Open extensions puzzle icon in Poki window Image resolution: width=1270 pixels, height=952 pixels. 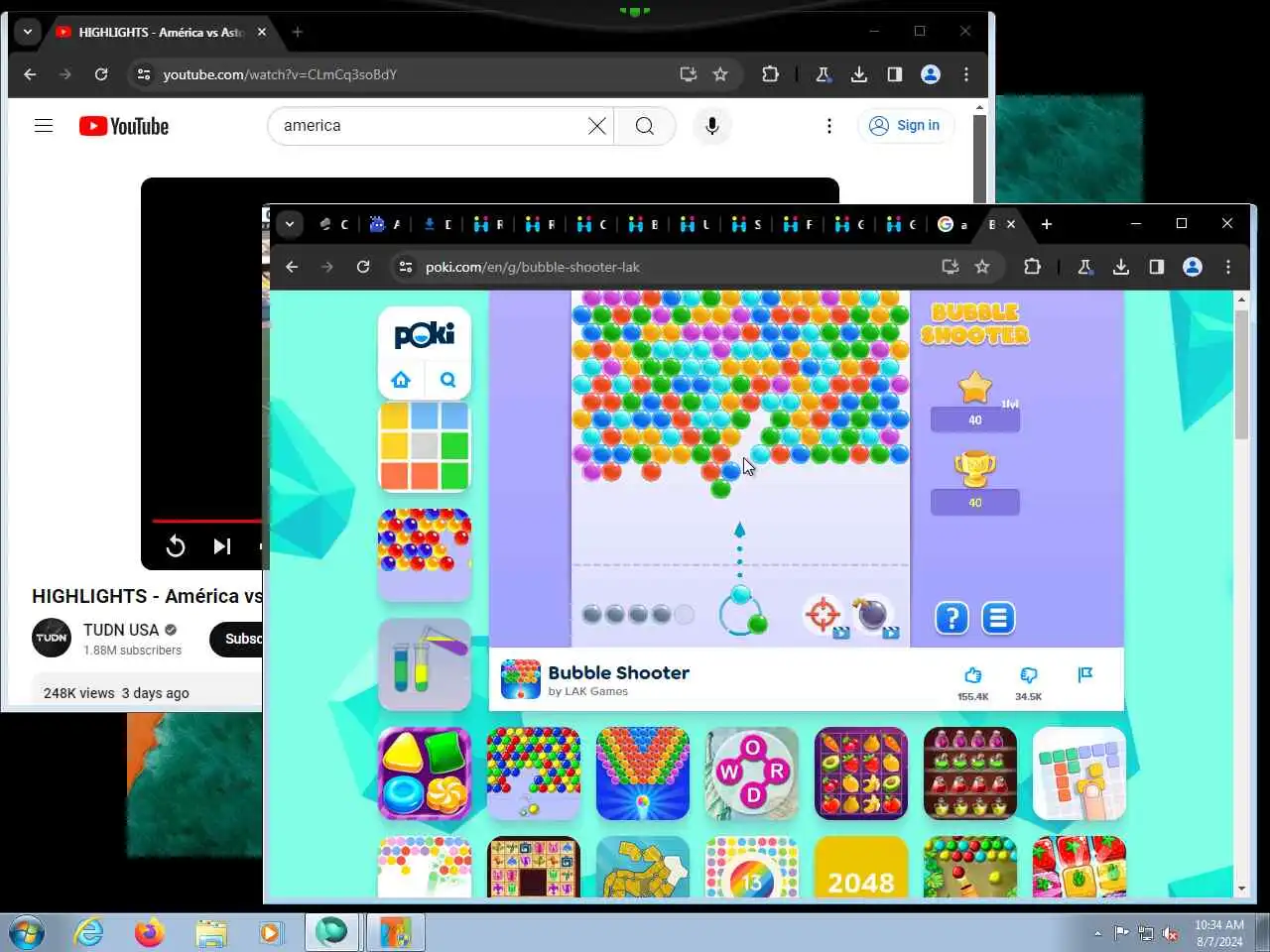(1033, 267)
